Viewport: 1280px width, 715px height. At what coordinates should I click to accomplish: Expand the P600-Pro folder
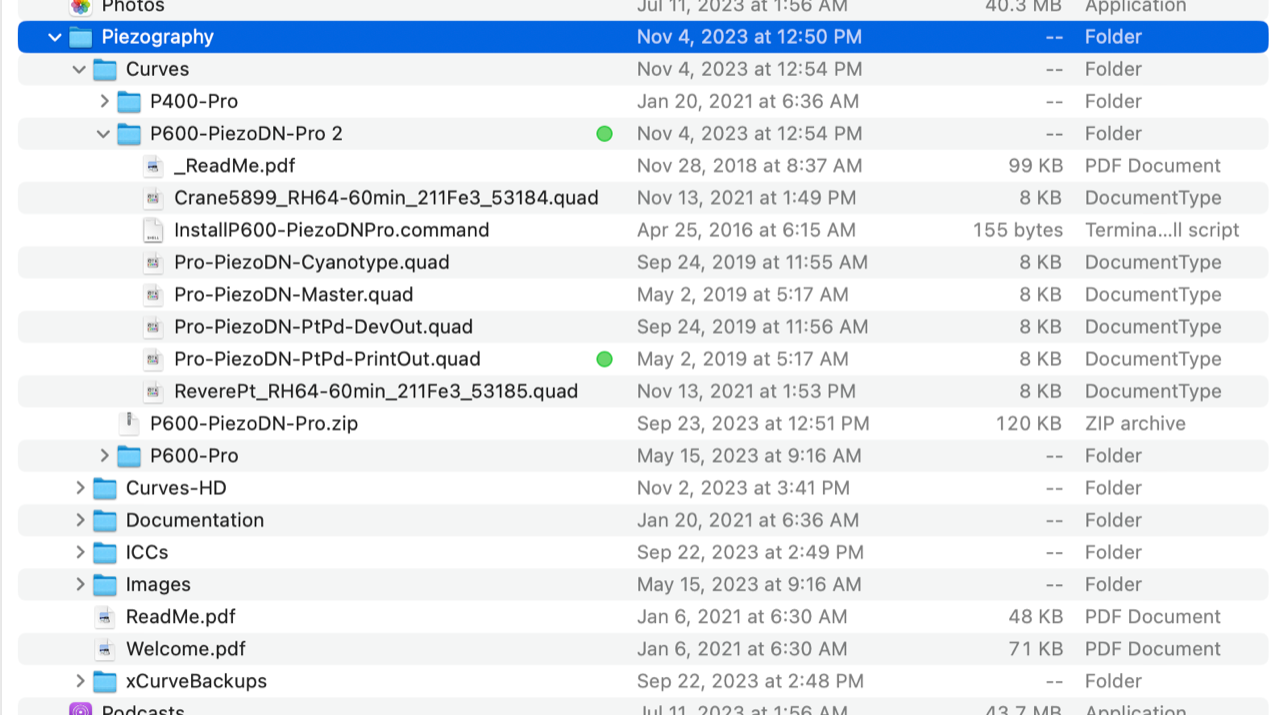point(104,456)
